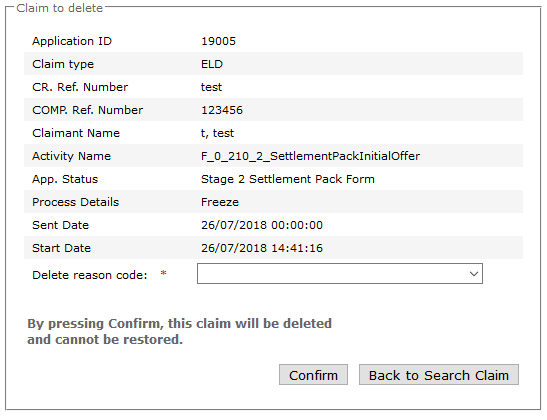Click the Delete reason code label
The height and width of the screenshot is (420, 547).
point(90,275)
